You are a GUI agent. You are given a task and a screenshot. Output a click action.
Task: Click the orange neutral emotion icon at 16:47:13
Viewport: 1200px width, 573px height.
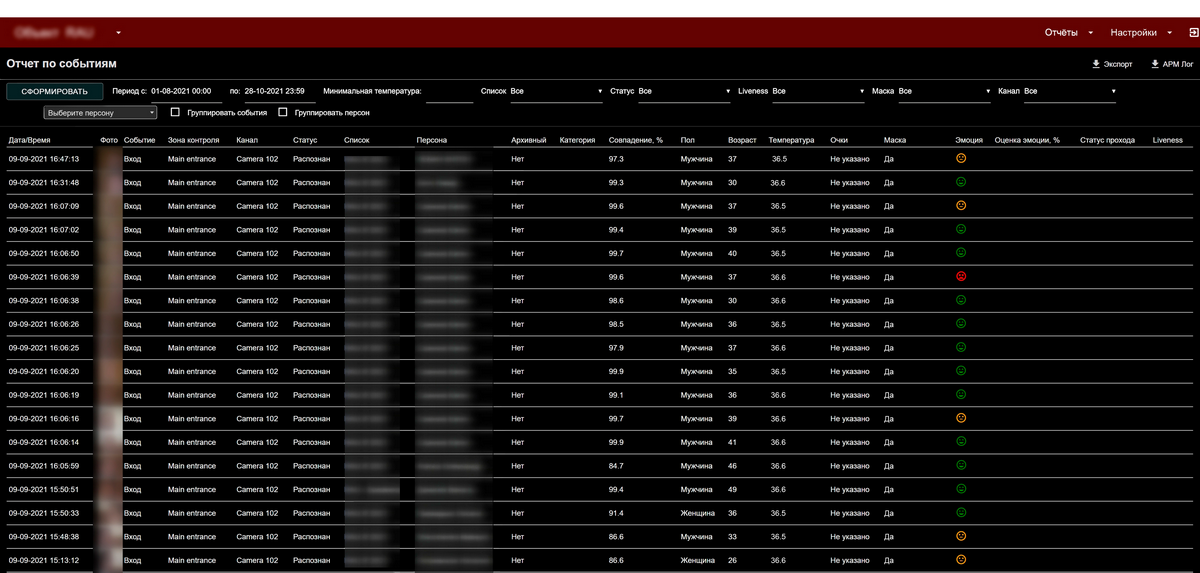[961, 158]
